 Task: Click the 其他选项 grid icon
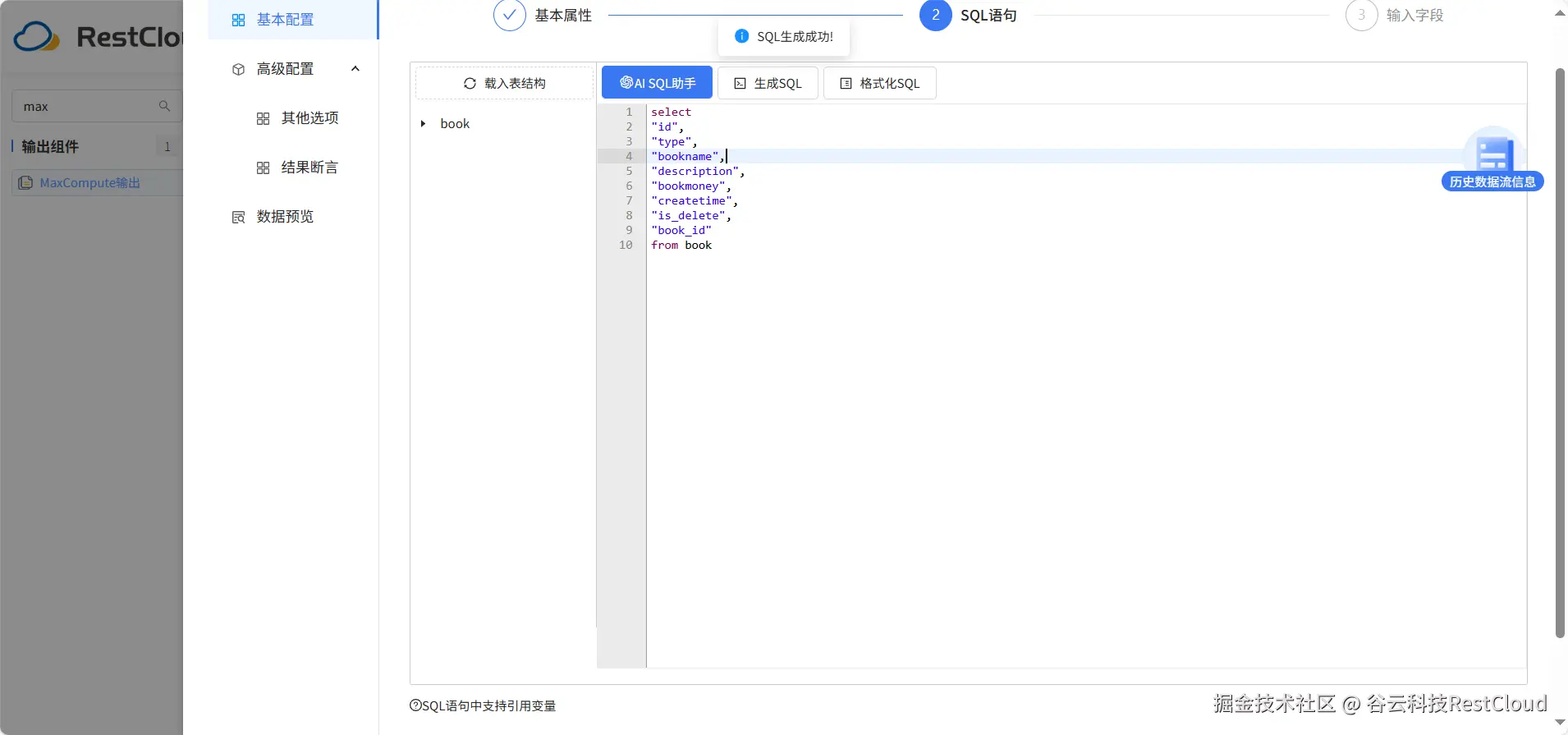pyautogui.click(x=263, y=118)
